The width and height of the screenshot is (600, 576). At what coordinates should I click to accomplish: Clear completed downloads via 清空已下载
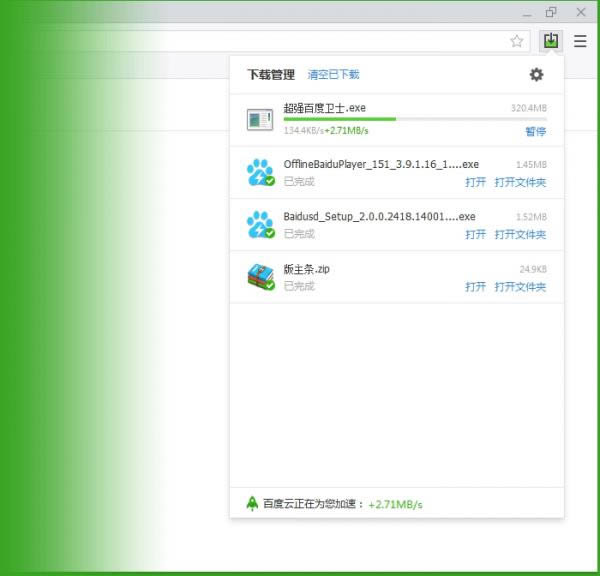tap(333, 75)
